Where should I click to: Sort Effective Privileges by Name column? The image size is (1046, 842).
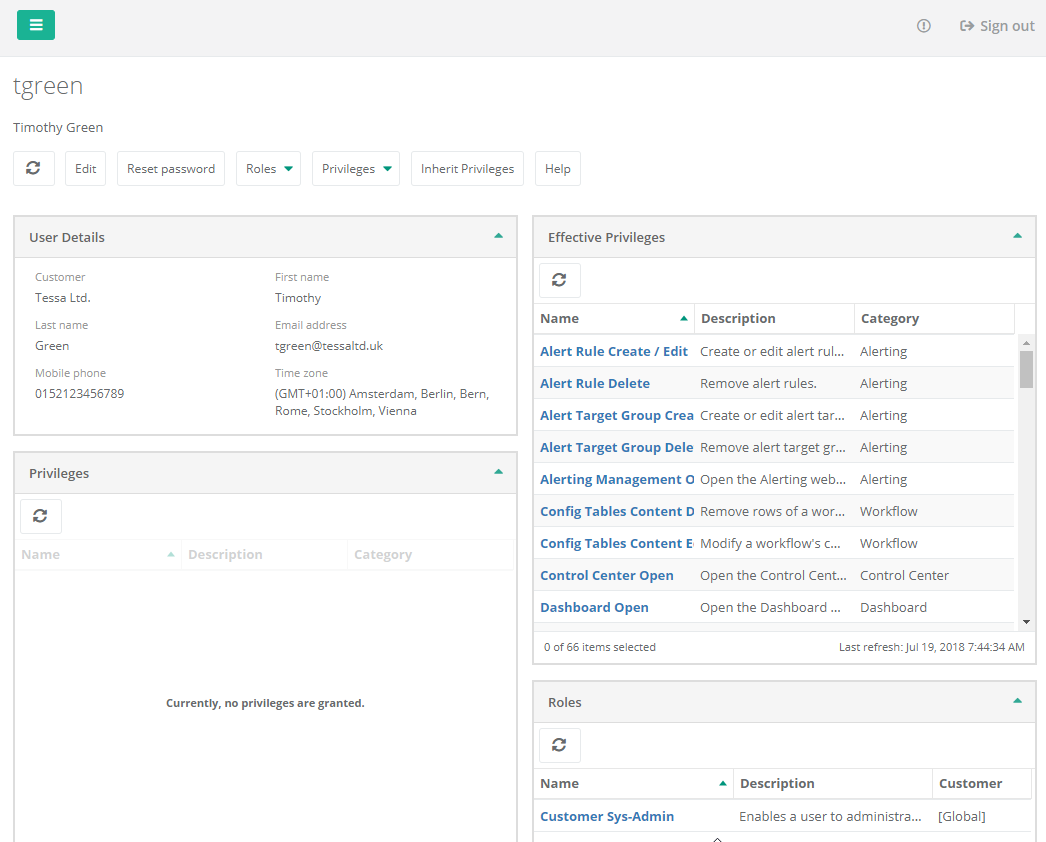coord(614,318)
